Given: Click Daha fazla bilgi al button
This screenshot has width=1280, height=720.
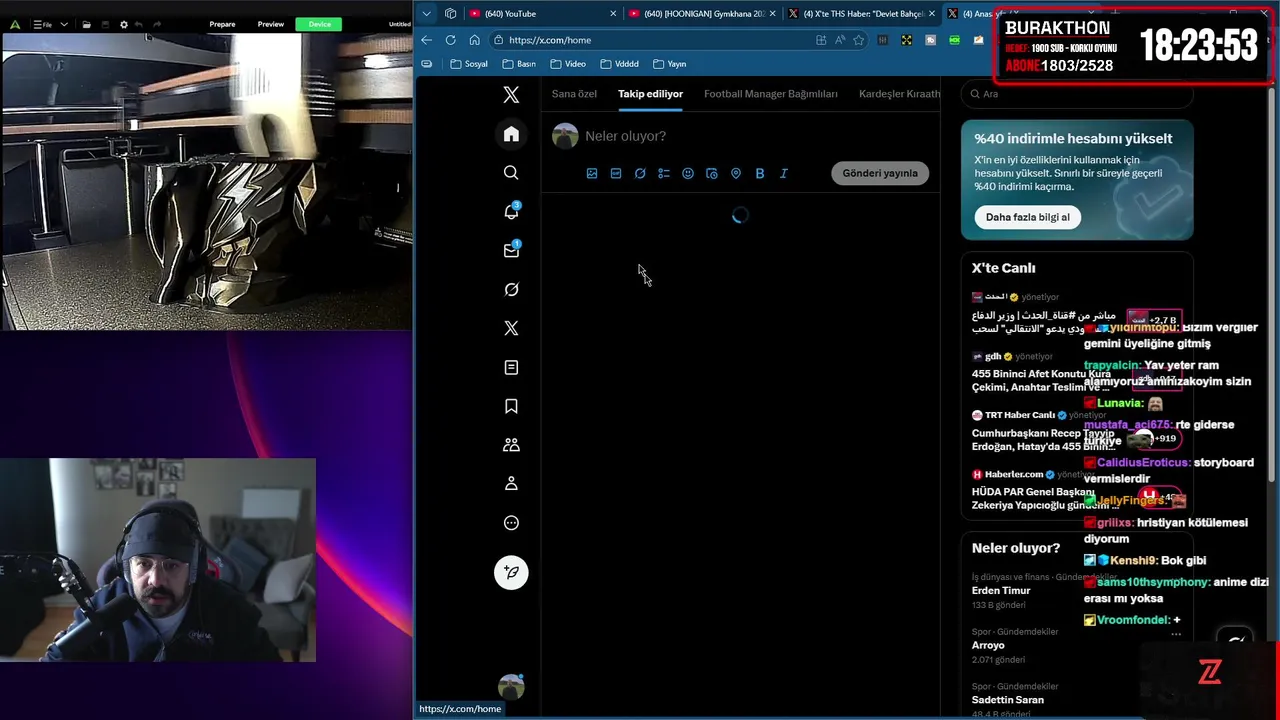Looking at the screenshot, I should [1028, 217].
